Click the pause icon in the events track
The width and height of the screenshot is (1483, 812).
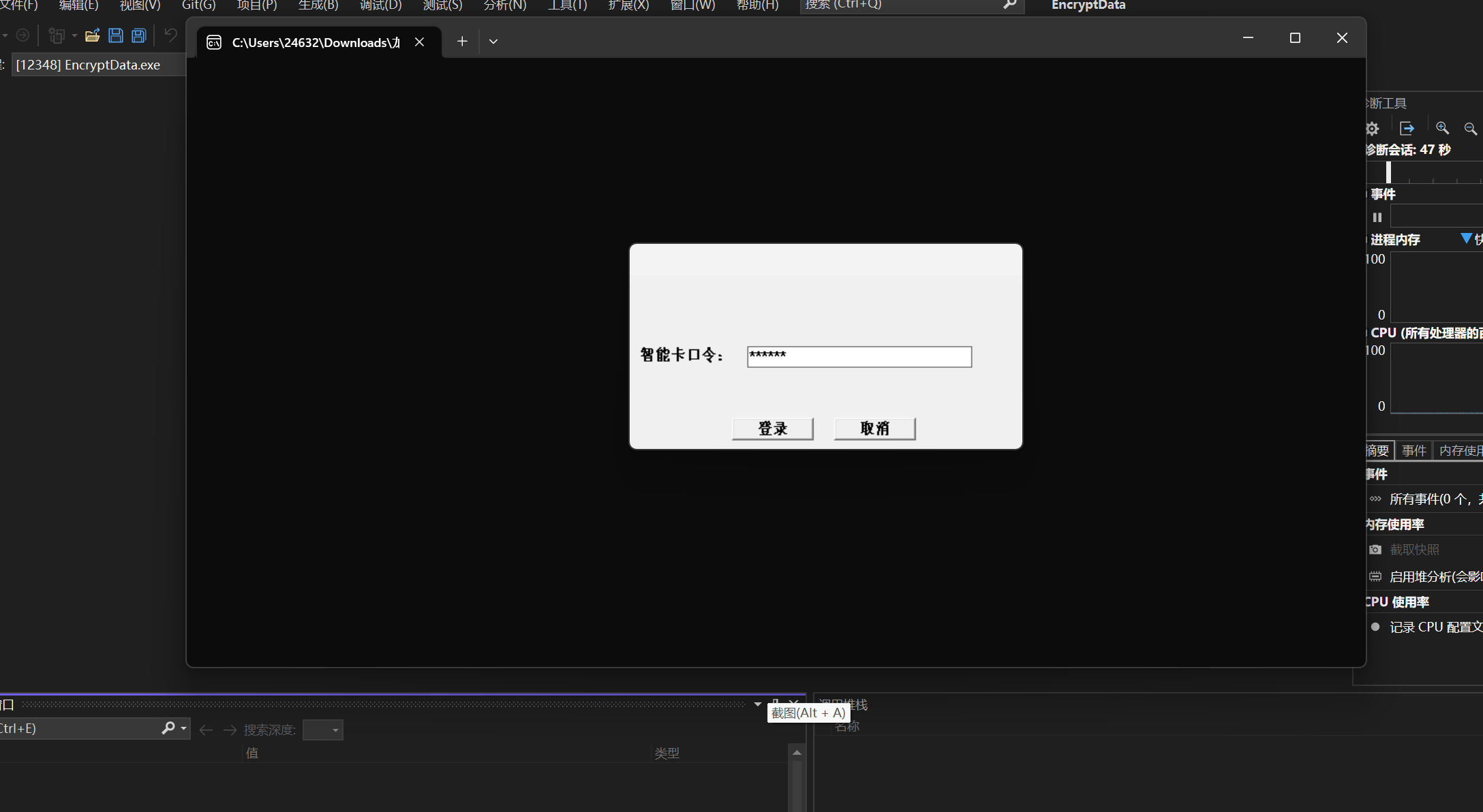[1377, 217]
